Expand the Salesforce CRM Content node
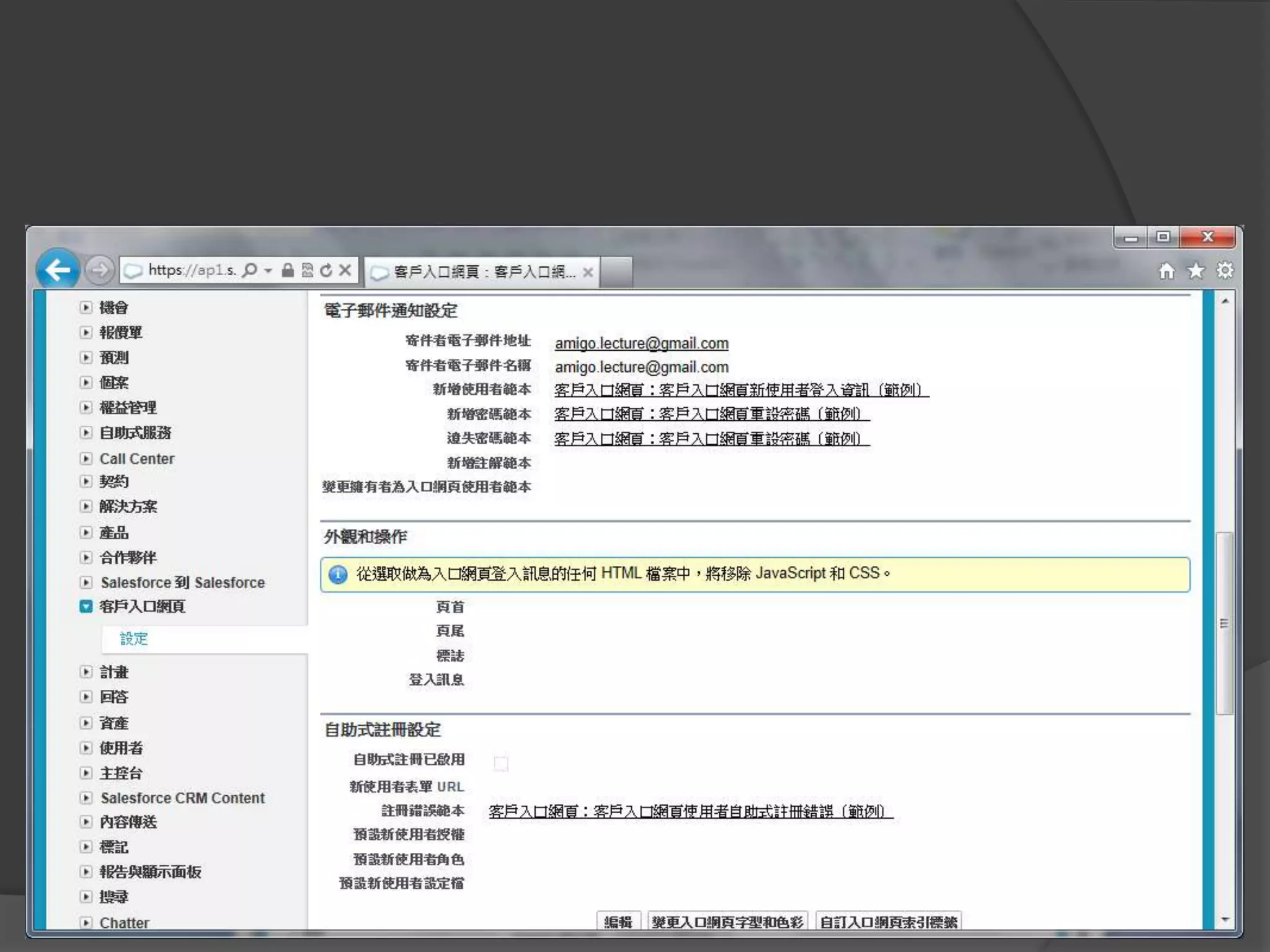This screenshot has width=1270, height=952. pos(86,798)
